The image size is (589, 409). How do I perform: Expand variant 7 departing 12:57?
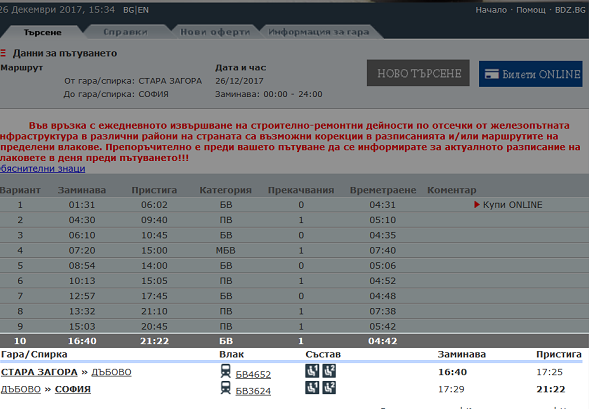click(x=294, y=296)
